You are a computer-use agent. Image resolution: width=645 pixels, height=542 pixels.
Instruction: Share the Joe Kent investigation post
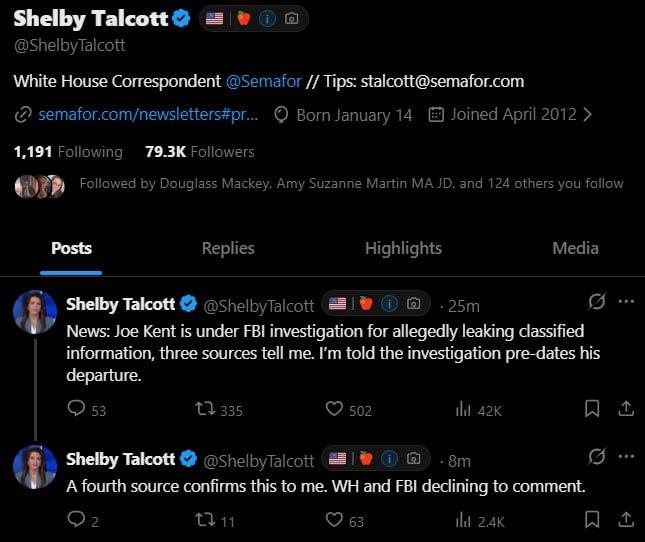[626, 409]
